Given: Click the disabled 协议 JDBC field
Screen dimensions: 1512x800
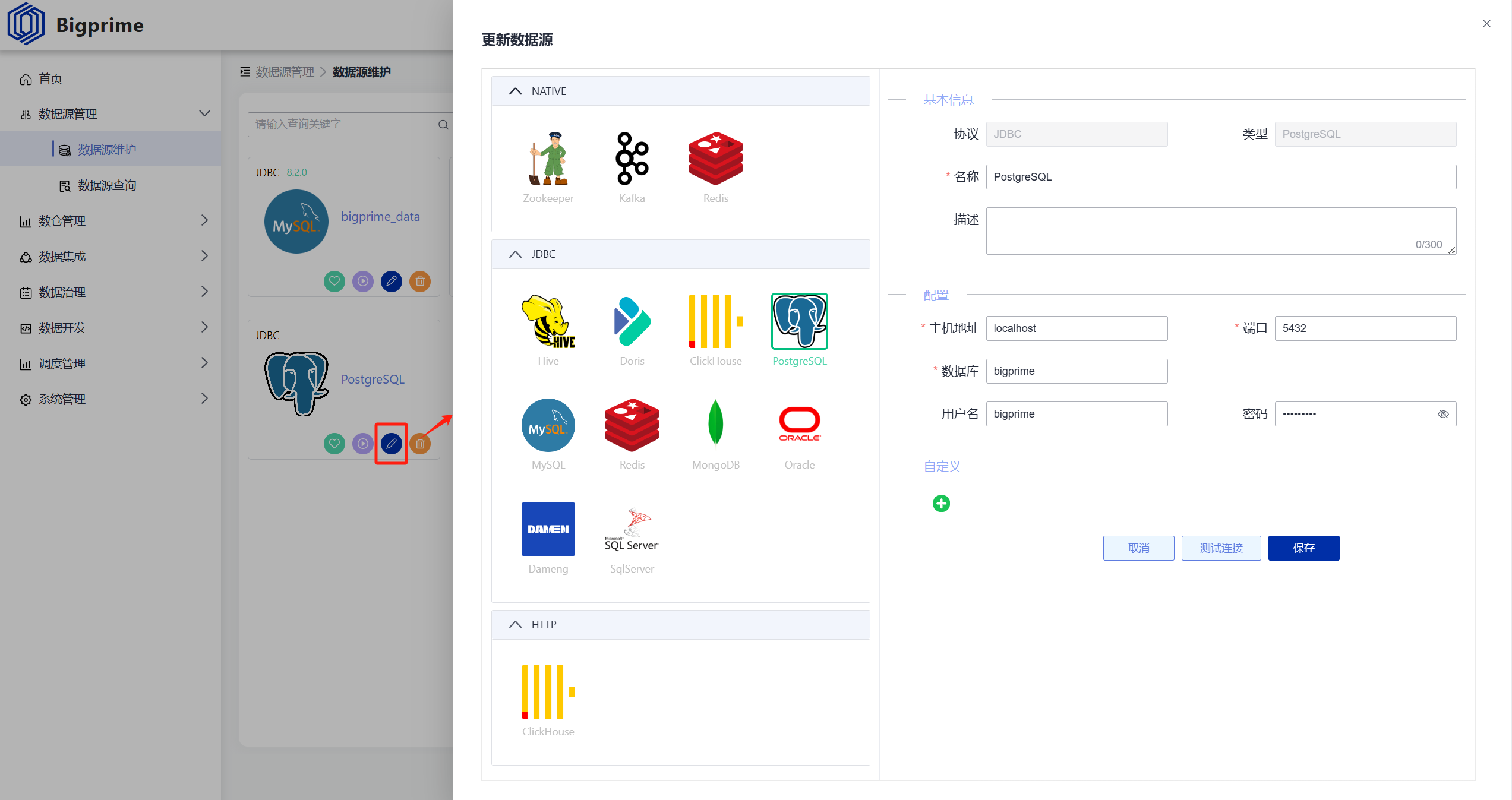Looking at the screenshot, I should click(x=1077, y=134).
